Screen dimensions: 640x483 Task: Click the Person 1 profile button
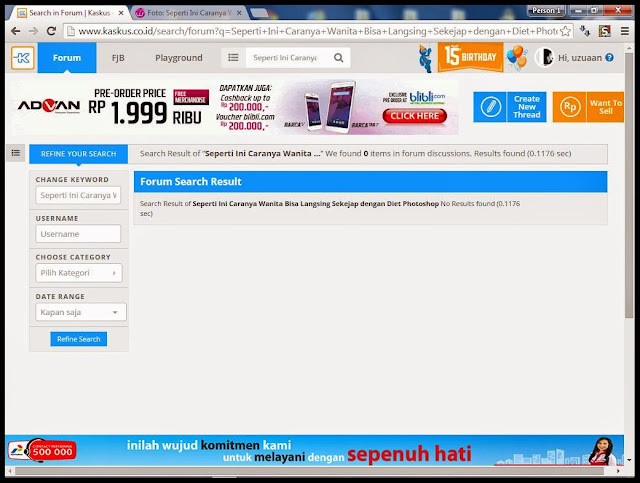click(x=546, y=10)
